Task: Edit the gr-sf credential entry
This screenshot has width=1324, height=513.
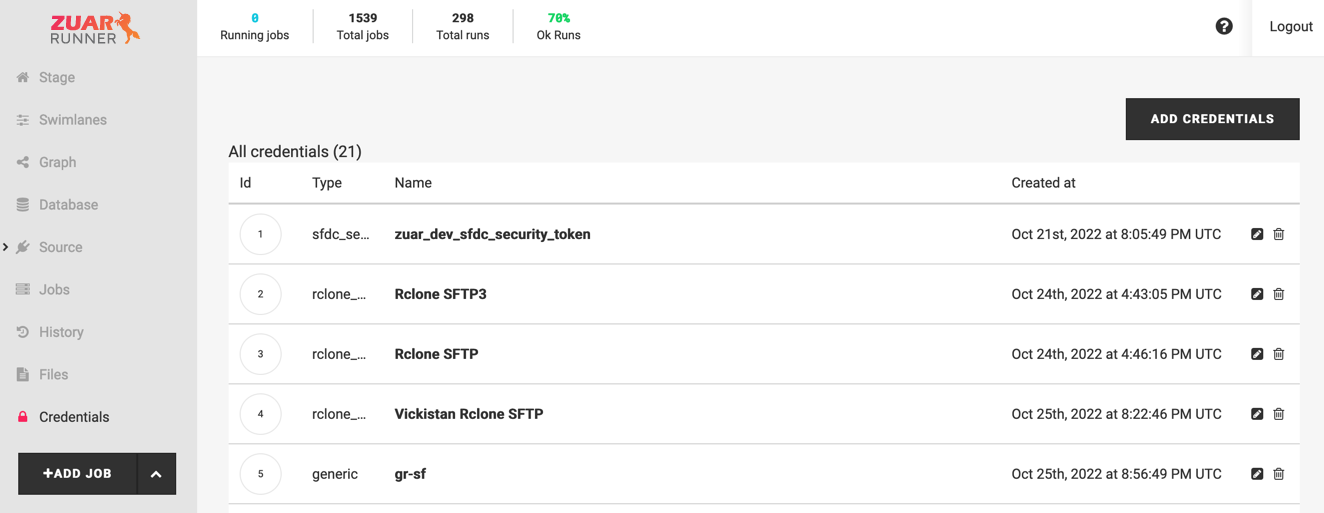Action: click(x=1257, y=474)
